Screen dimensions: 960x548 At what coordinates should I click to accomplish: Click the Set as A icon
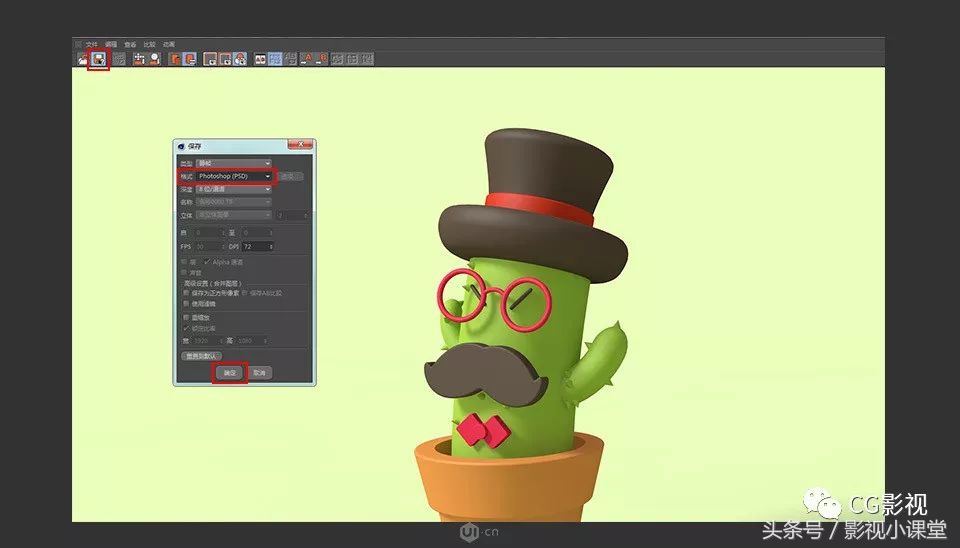pos(308,59)
